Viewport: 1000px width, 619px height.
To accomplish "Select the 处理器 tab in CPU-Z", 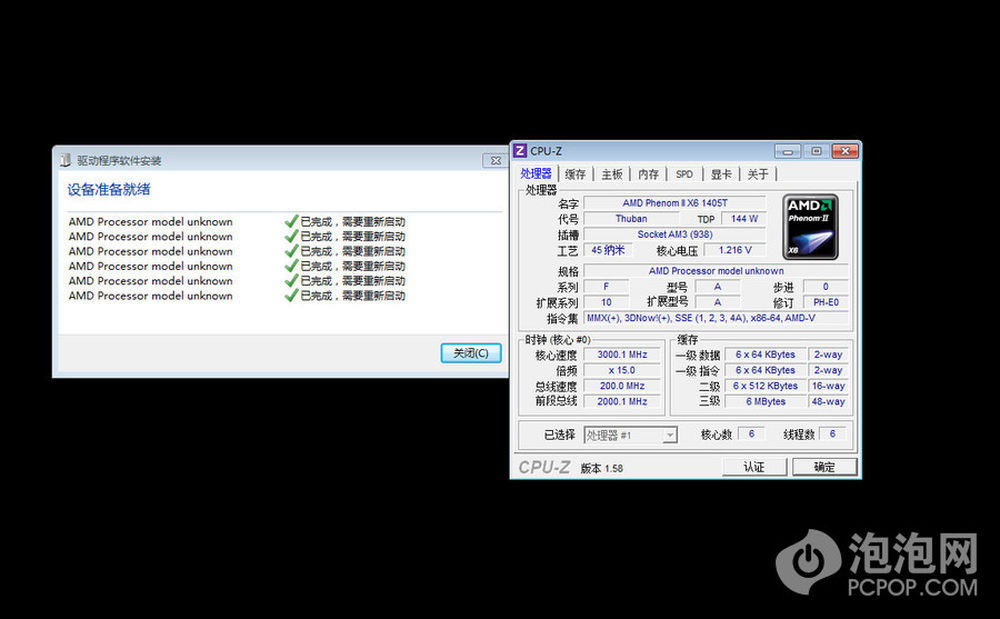I will tap(536, 173).
